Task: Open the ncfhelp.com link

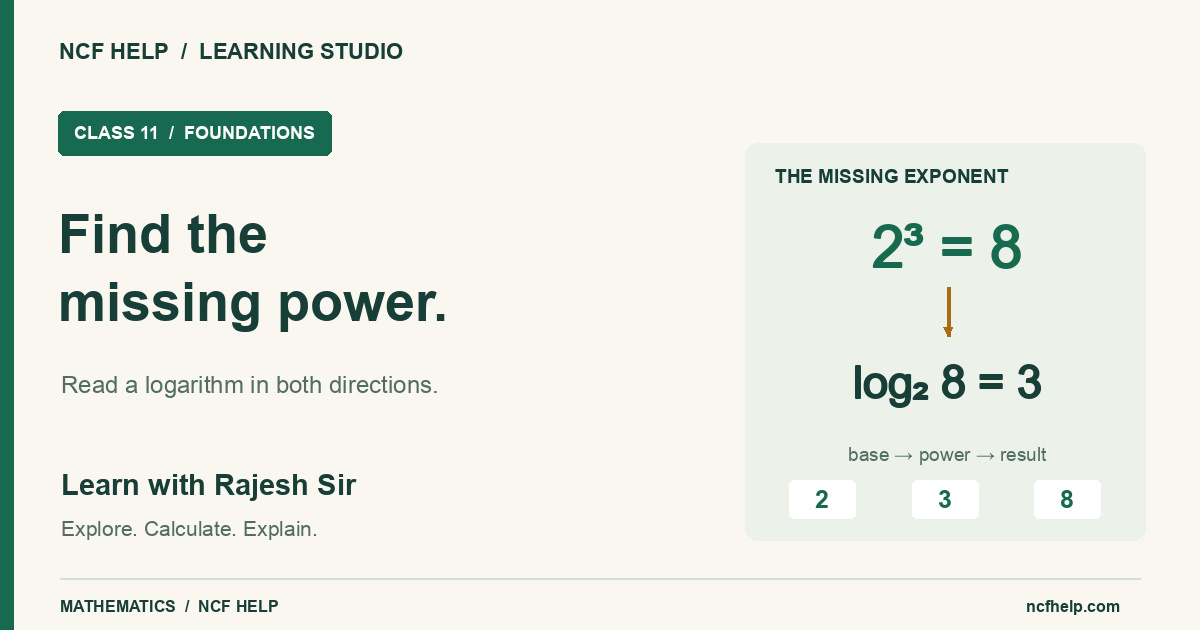Action: 1073,606
